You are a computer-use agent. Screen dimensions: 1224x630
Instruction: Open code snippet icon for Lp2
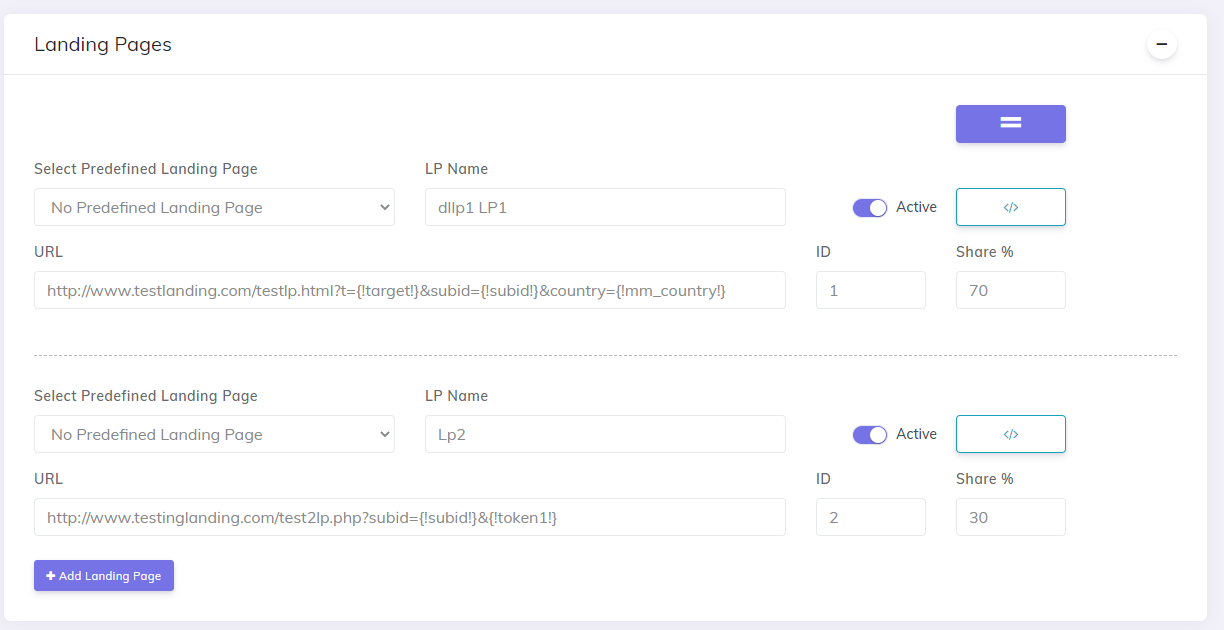pyautogui.click(x=1011, y=434)
